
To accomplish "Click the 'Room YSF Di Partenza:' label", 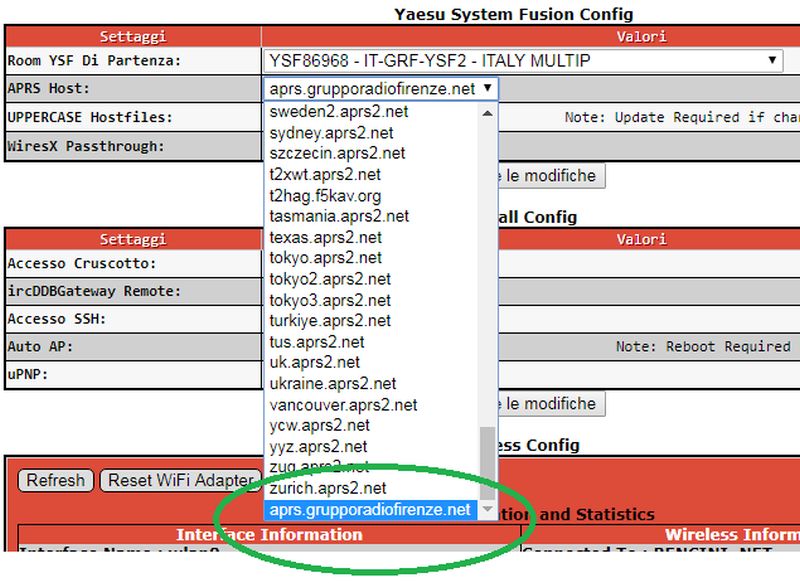I will (x=94, y=61).
